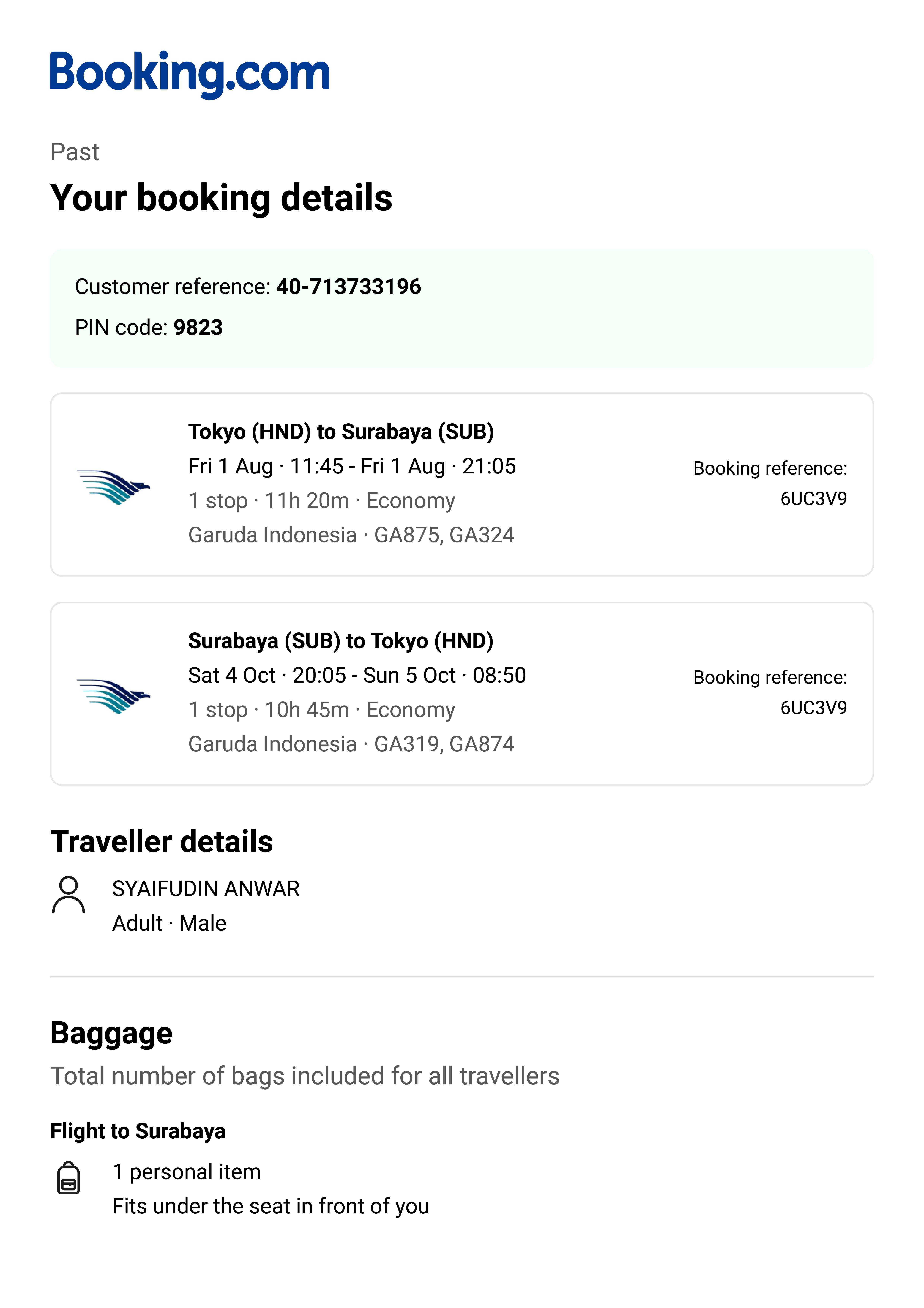This screenshot has width=924, height=1308.
Task: Click traveller name SYAIFUDIN ANWAR
Action: (206, 889)
